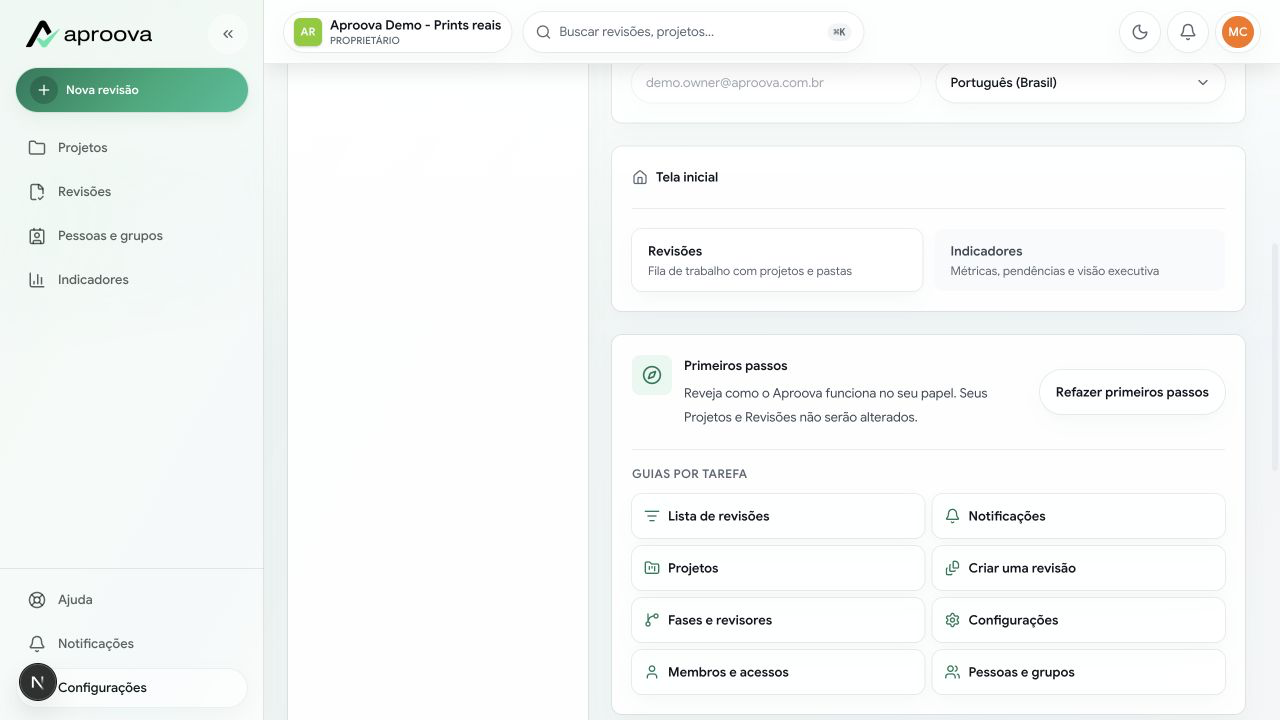Click the gear icon in Configurações guide
Screen dimensions: 1280x720
(x=952, y=620)
